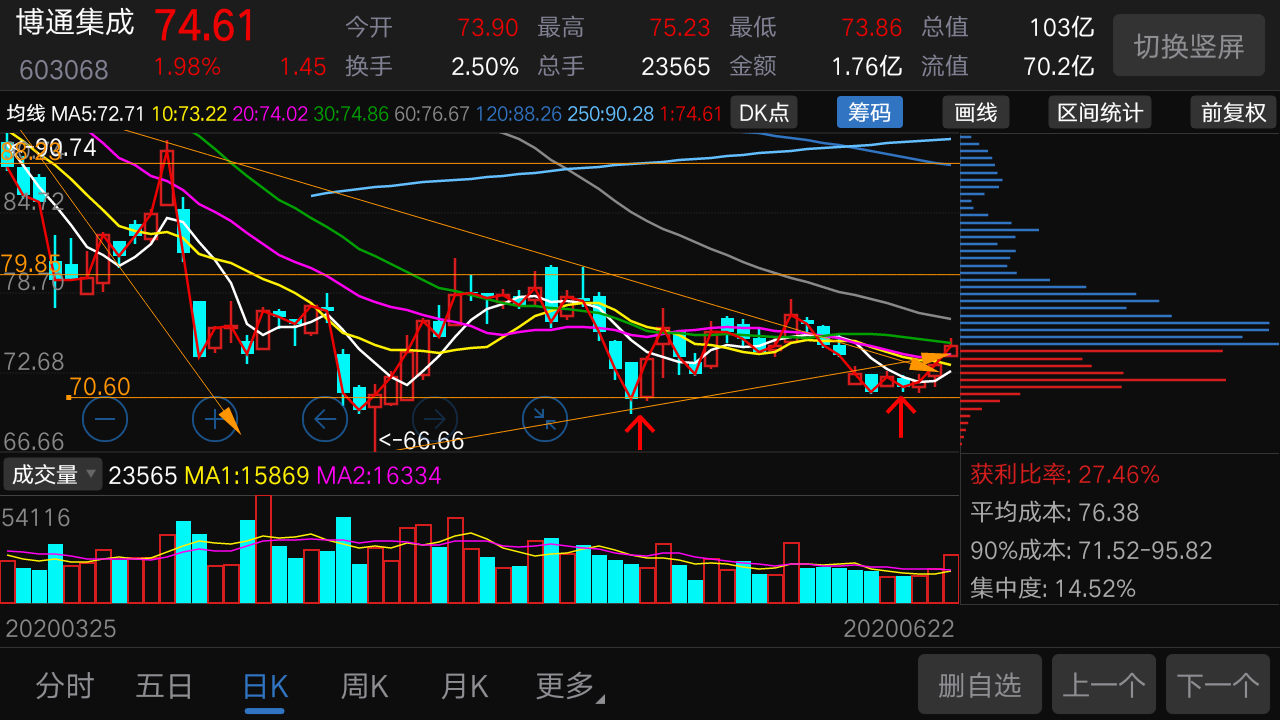Switch to the 分时 tab

65,686
